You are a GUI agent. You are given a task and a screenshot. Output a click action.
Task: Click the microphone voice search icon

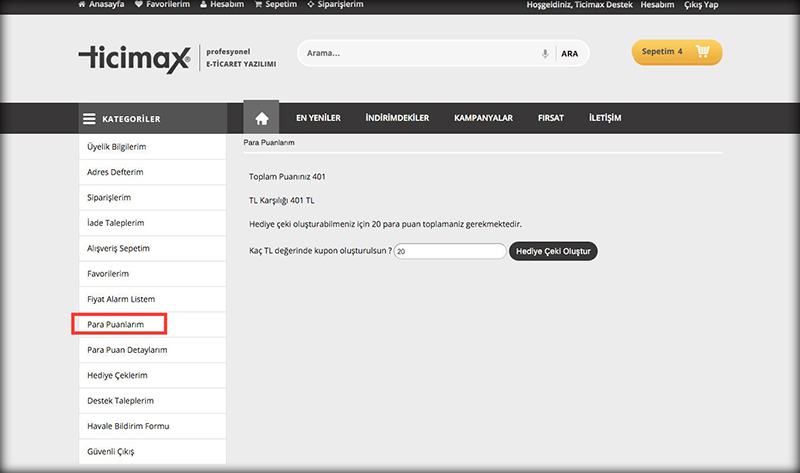(545, 53)
